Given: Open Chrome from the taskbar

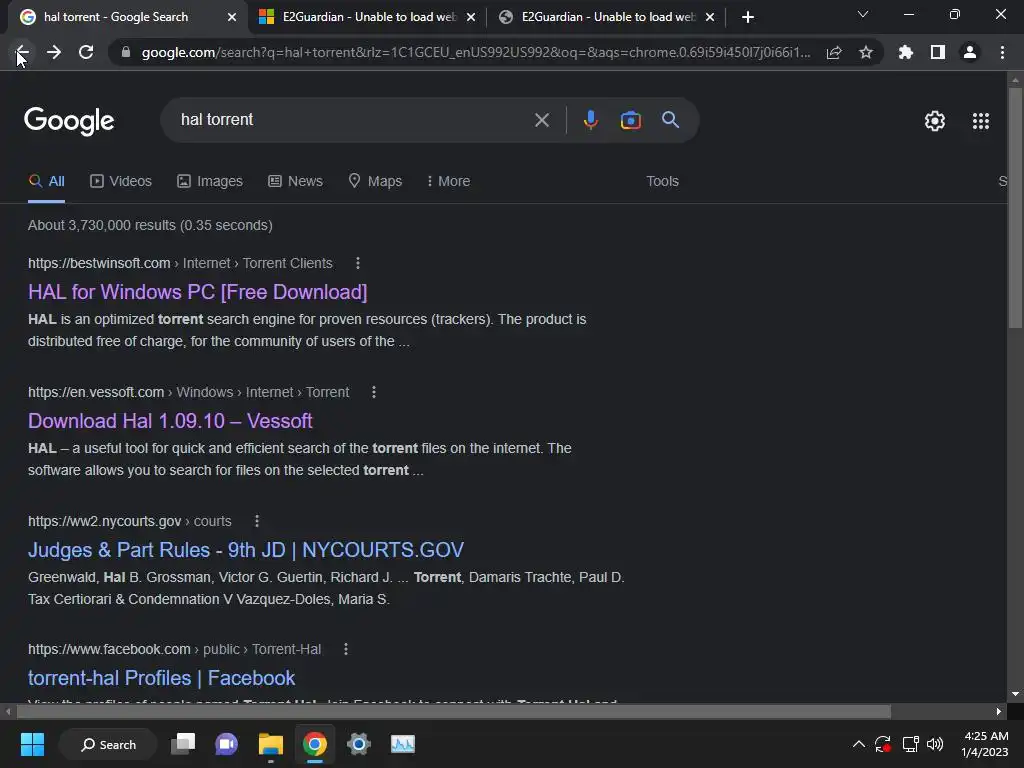Looking at the screenshot, I should click(314, 744).
